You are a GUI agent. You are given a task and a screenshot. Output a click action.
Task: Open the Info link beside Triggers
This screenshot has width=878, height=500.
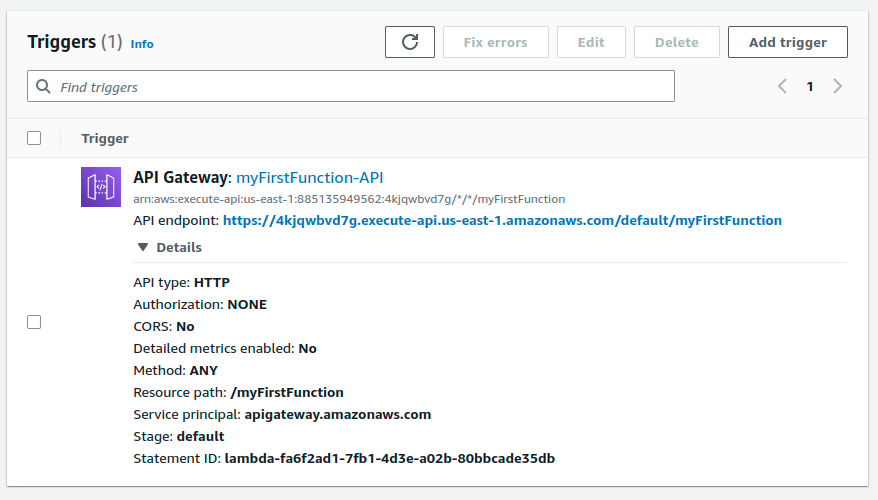coord(142,44)
